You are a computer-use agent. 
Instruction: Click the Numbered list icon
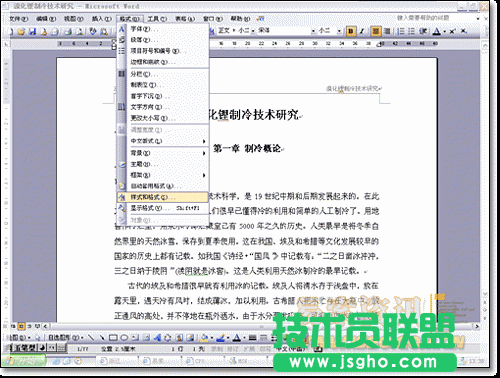[x=401, y=31]
